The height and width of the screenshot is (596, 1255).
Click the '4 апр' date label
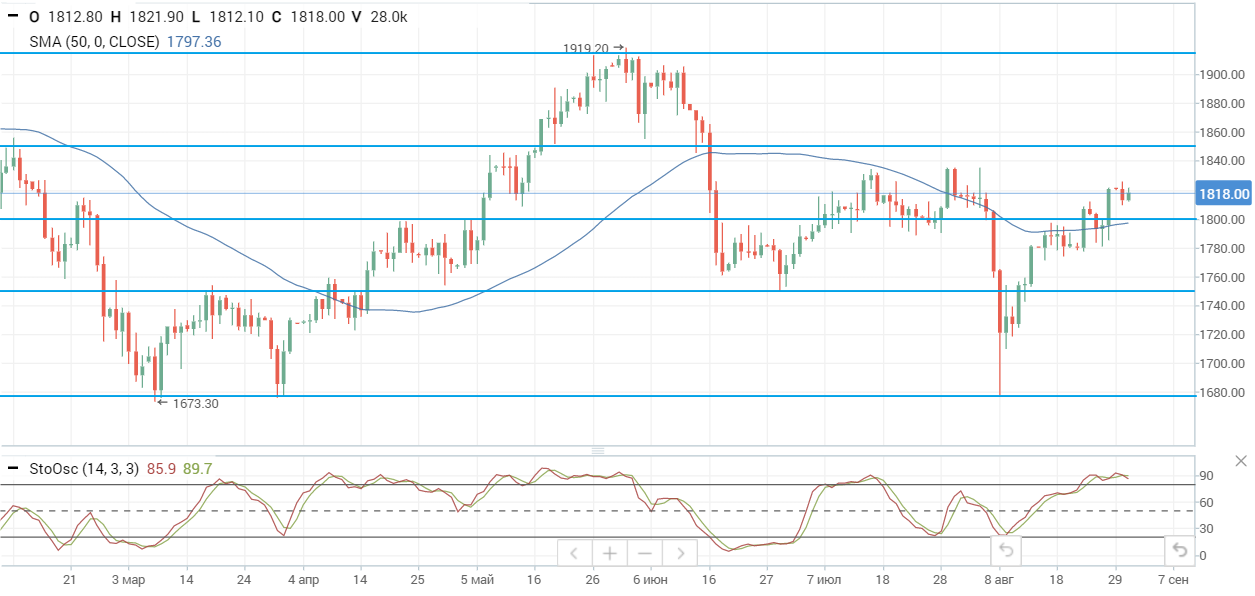tap(303, 580)
